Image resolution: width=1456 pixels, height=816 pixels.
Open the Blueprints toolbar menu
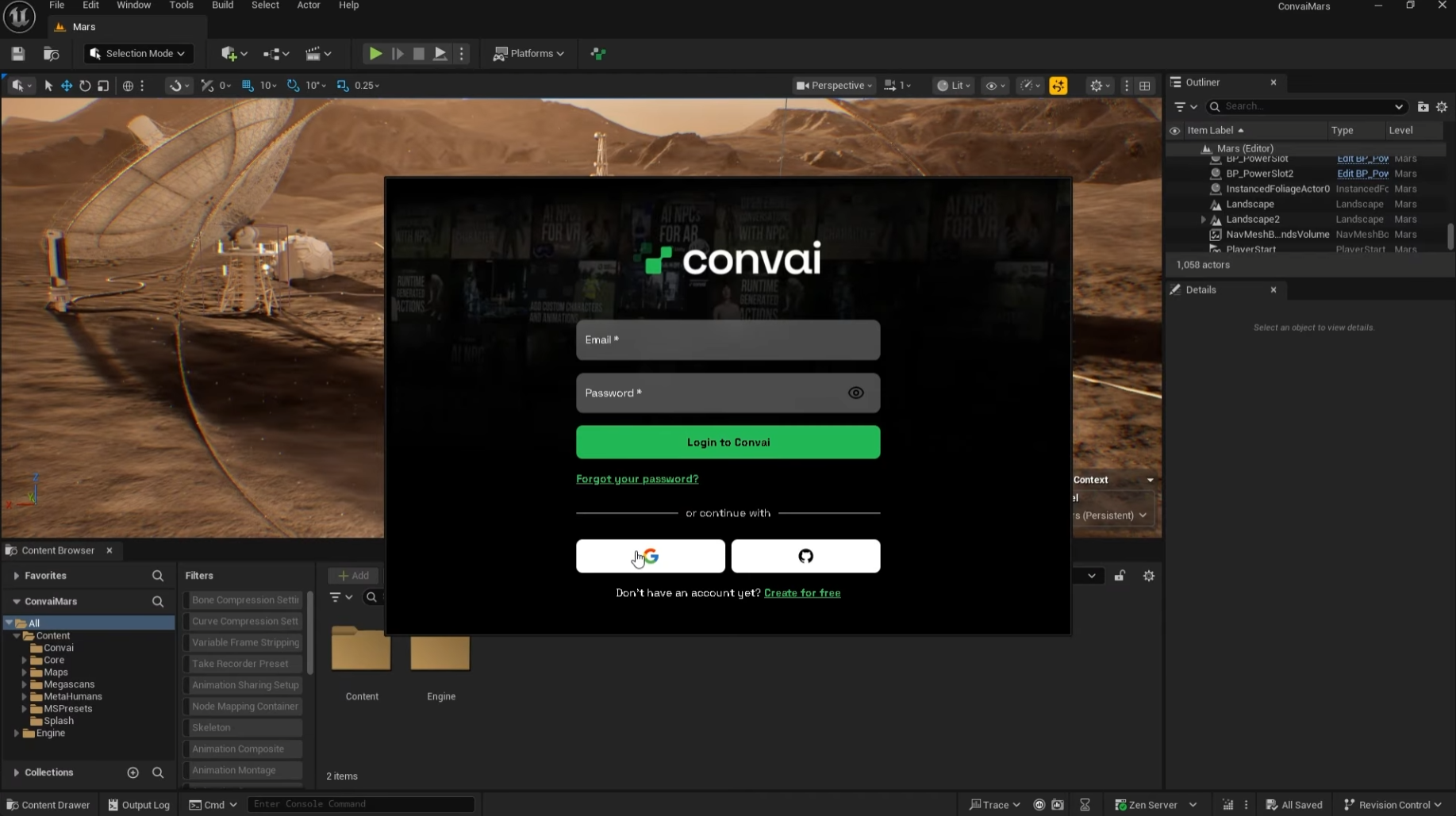(276, 53)
